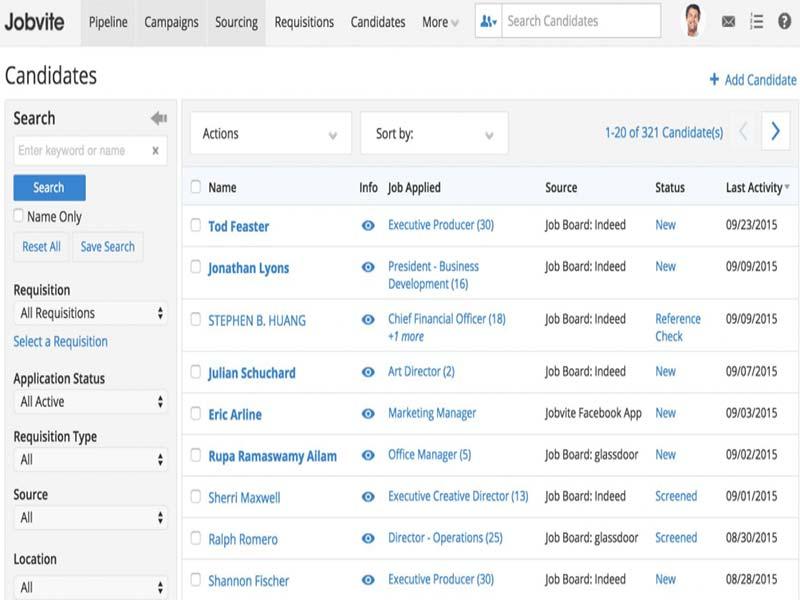The height and width of the screenshot is (600, 800).
Task: View info eye icon for Rupa Ramaswamy Ailam
Action: click(x=368, y=455)
